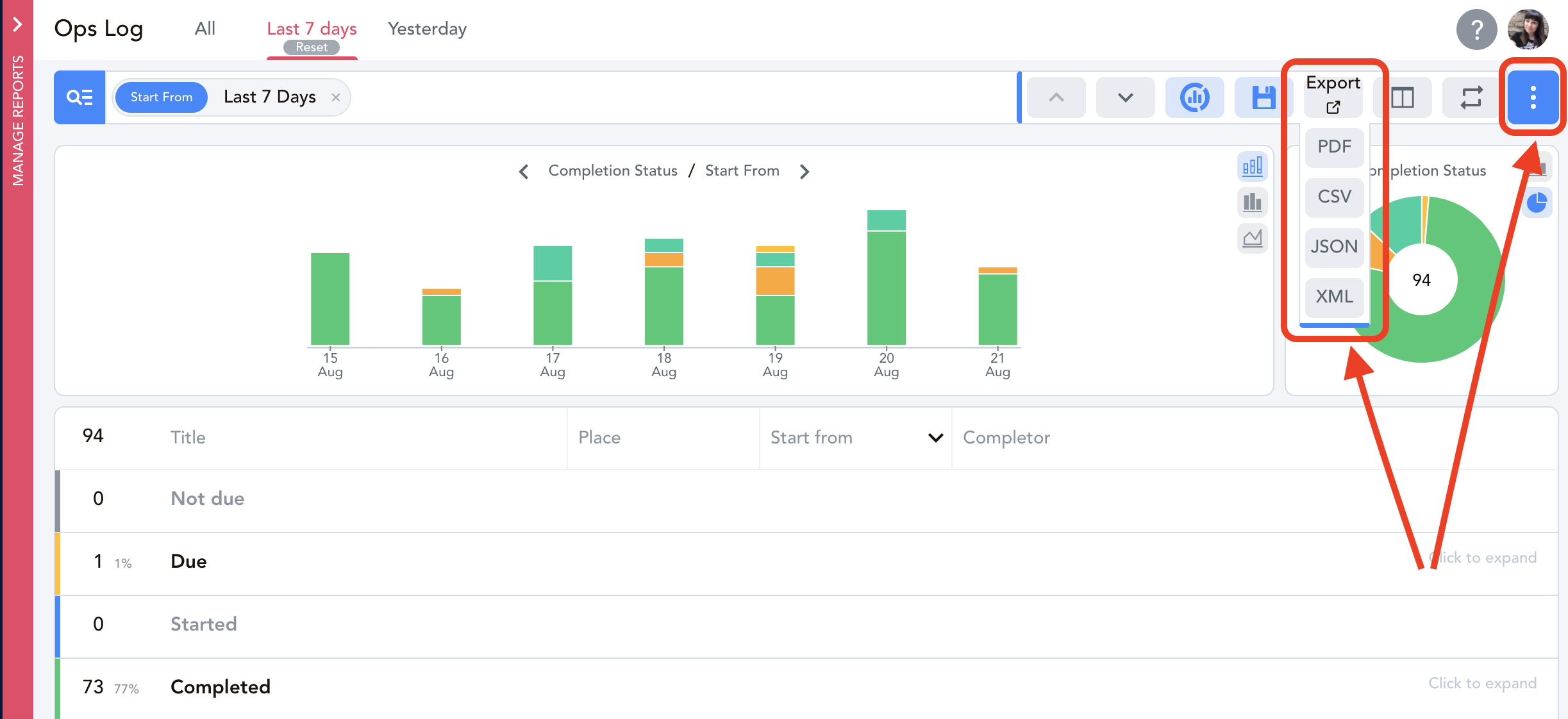This screenshot has width=1568, height=719.
Task: Expand the Started group row
Action: click(806, 626)
